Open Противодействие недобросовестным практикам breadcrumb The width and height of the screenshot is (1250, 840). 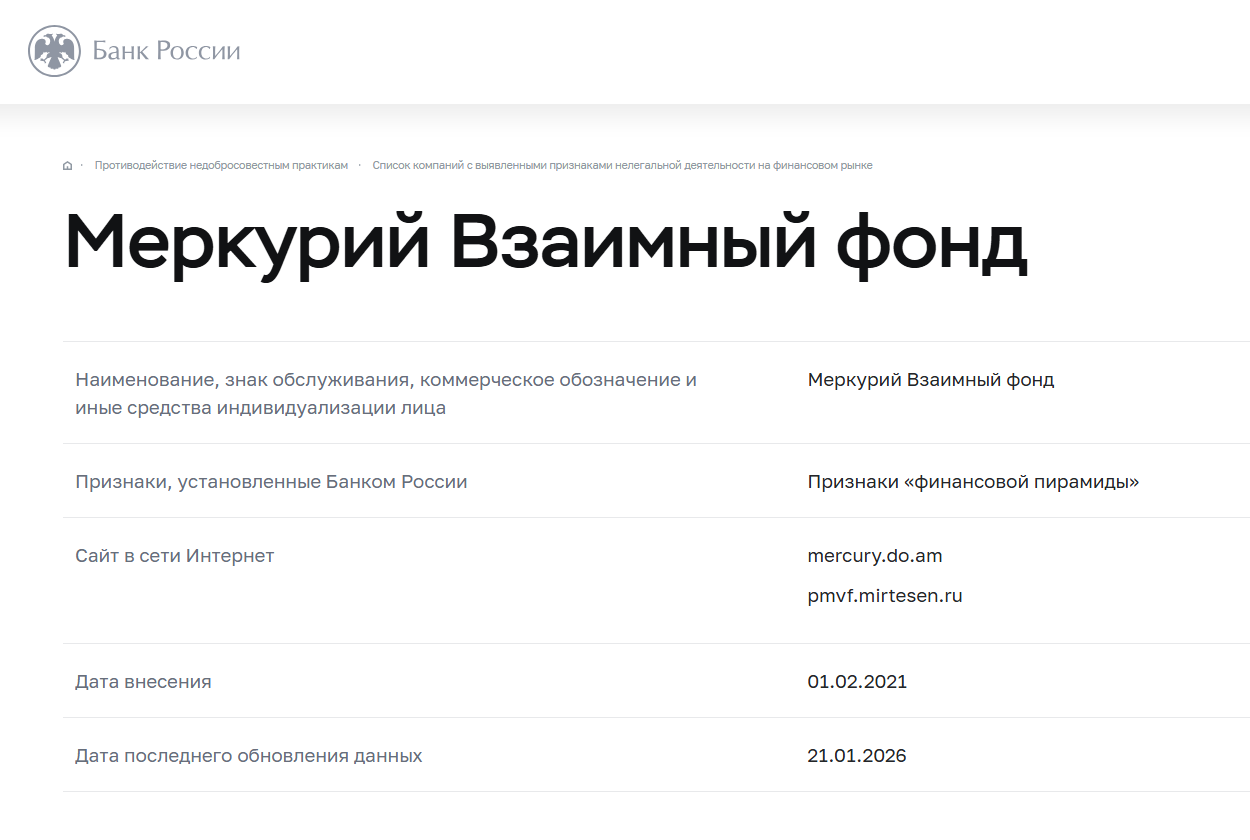click(x=221, y=165)
